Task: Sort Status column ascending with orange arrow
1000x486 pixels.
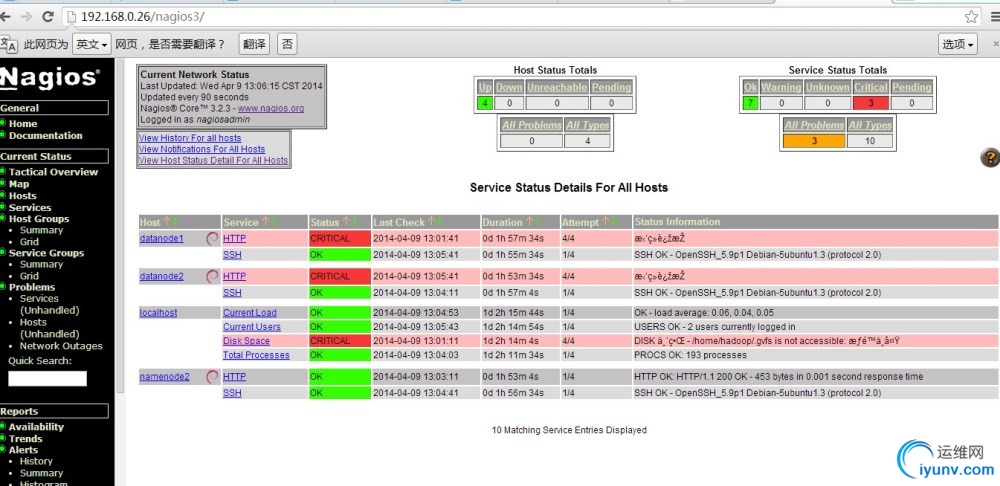Action: (346, 221)
